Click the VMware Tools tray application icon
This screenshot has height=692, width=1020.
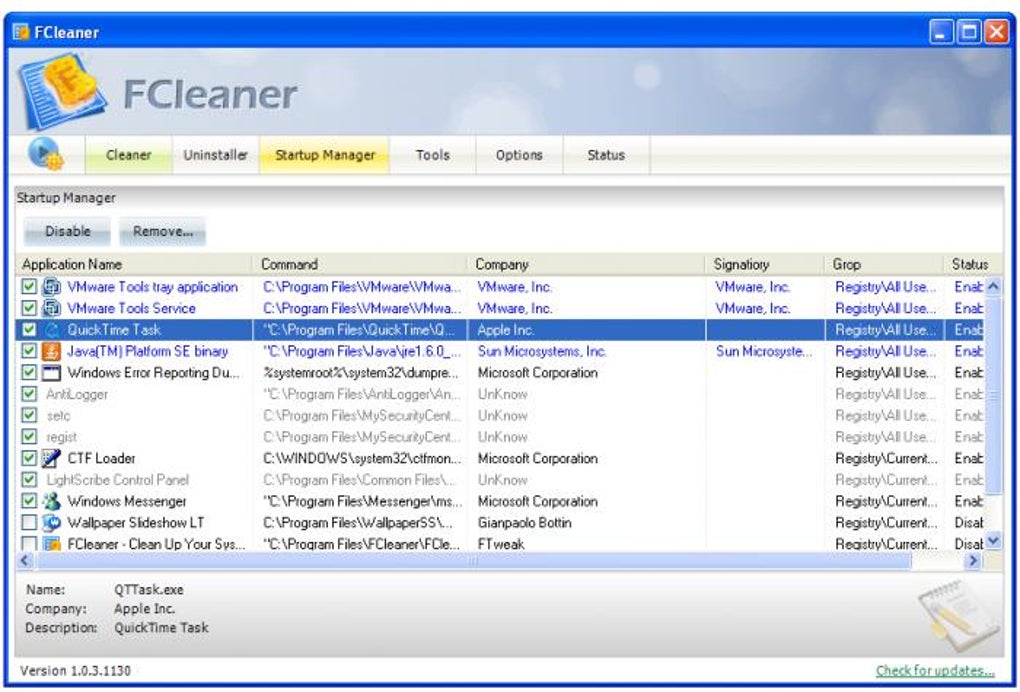(51, 287)
